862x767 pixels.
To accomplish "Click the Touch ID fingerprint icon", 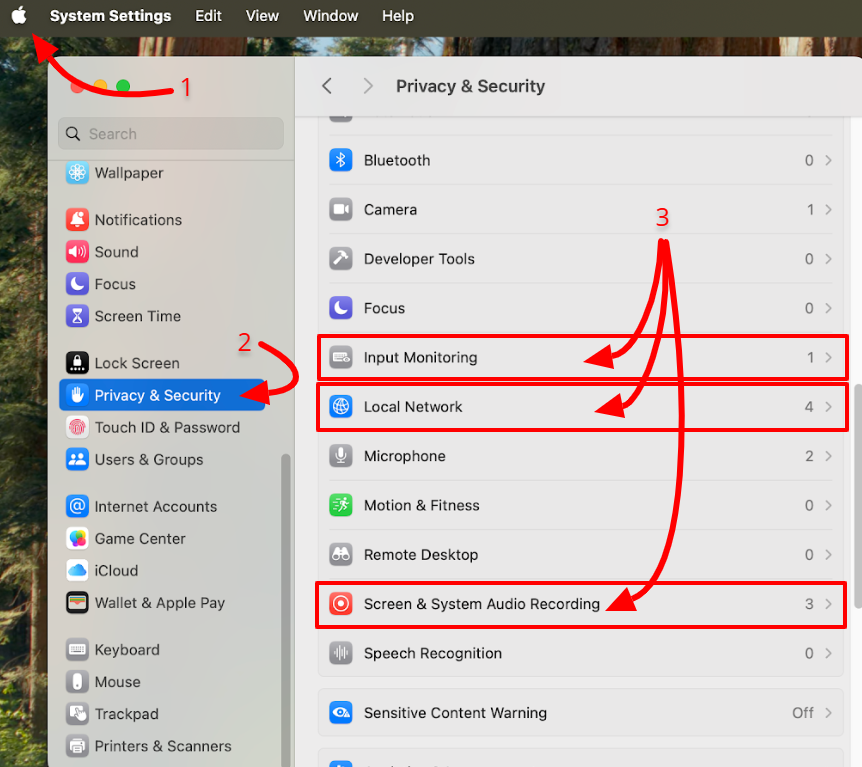I will [77, 427].
